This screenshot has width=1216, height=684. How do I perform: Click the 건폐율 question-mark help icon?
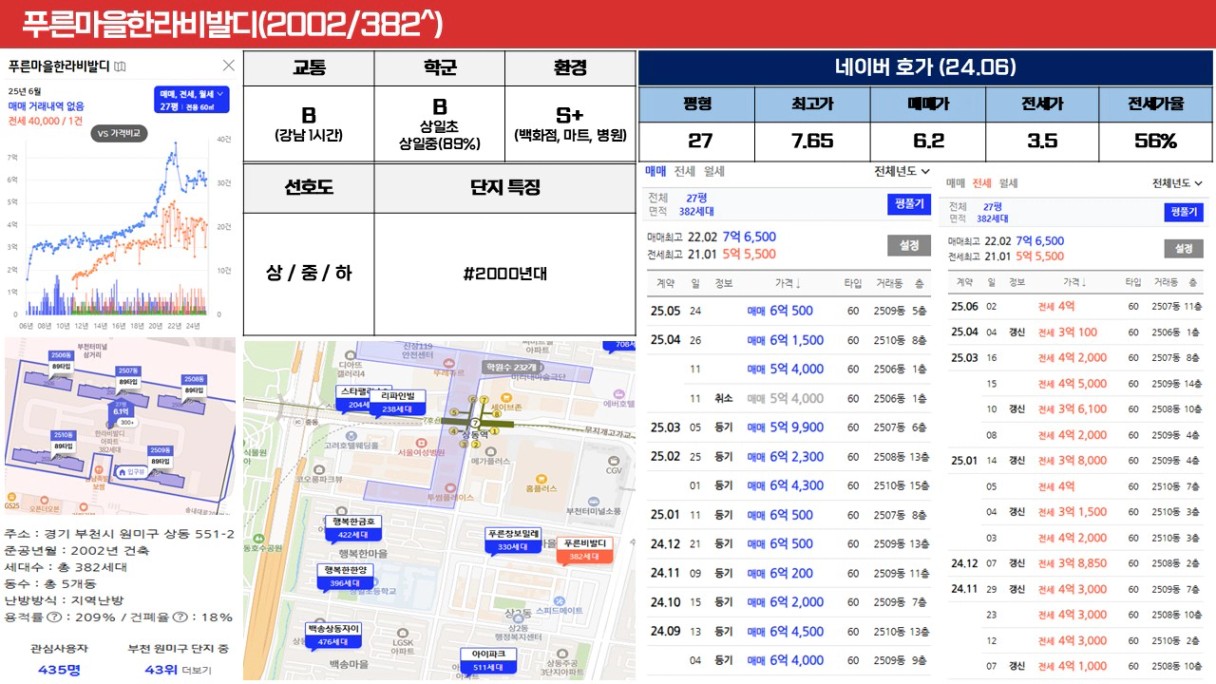[x=181, y=617]
